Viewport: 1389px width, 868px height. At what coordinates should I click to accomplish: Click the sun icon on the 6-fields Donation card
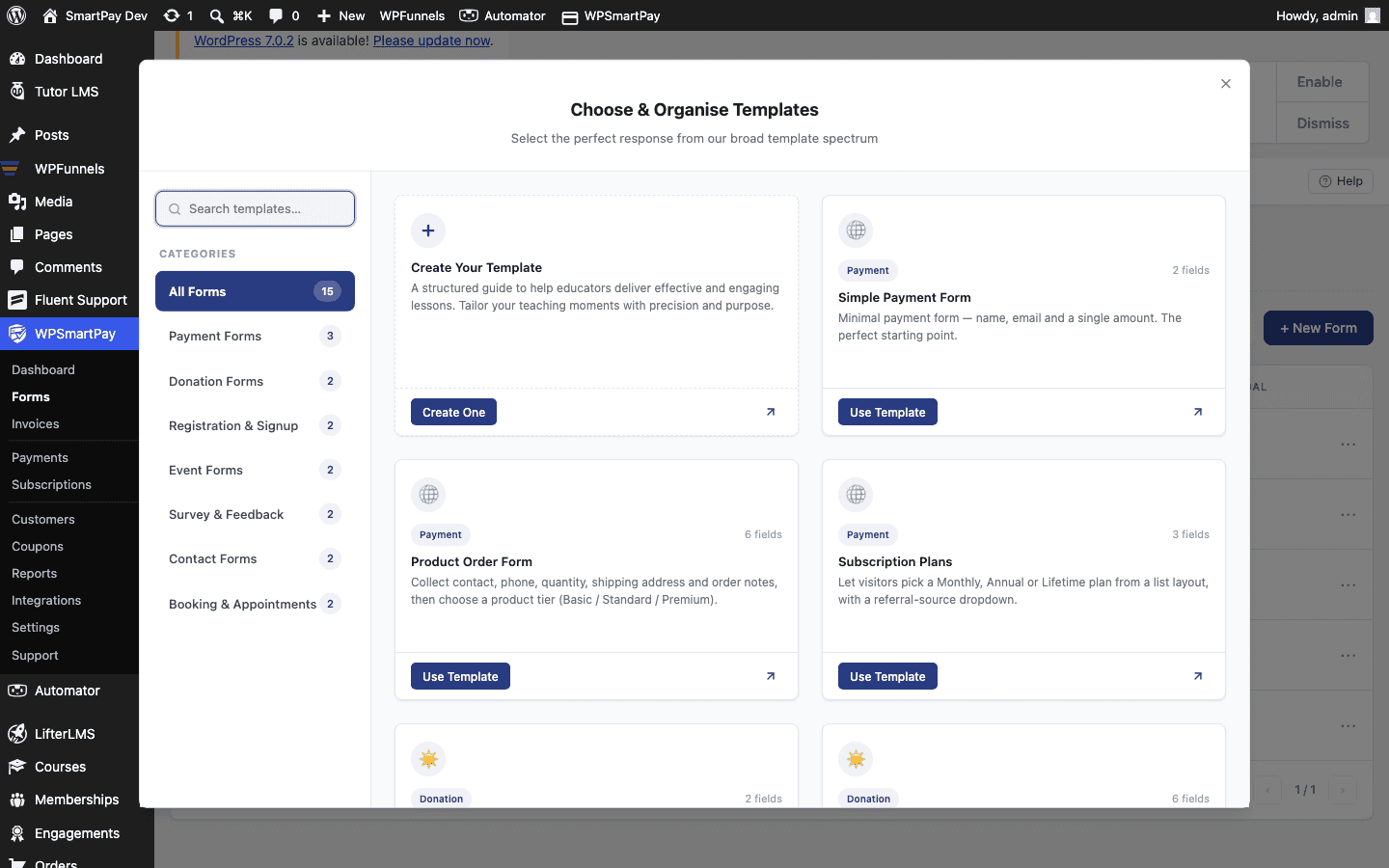[856, 759]
